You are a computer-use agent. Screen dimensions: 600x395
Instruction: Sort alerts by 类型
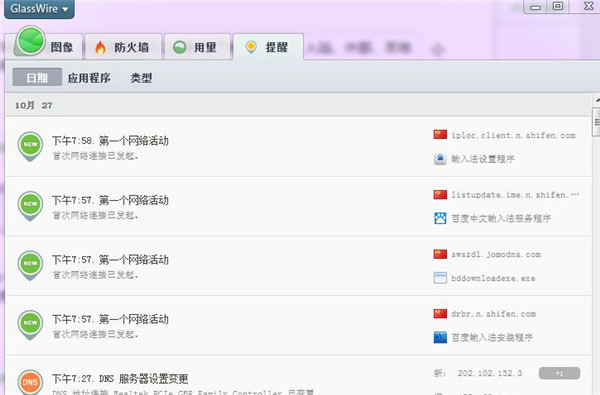141,78
